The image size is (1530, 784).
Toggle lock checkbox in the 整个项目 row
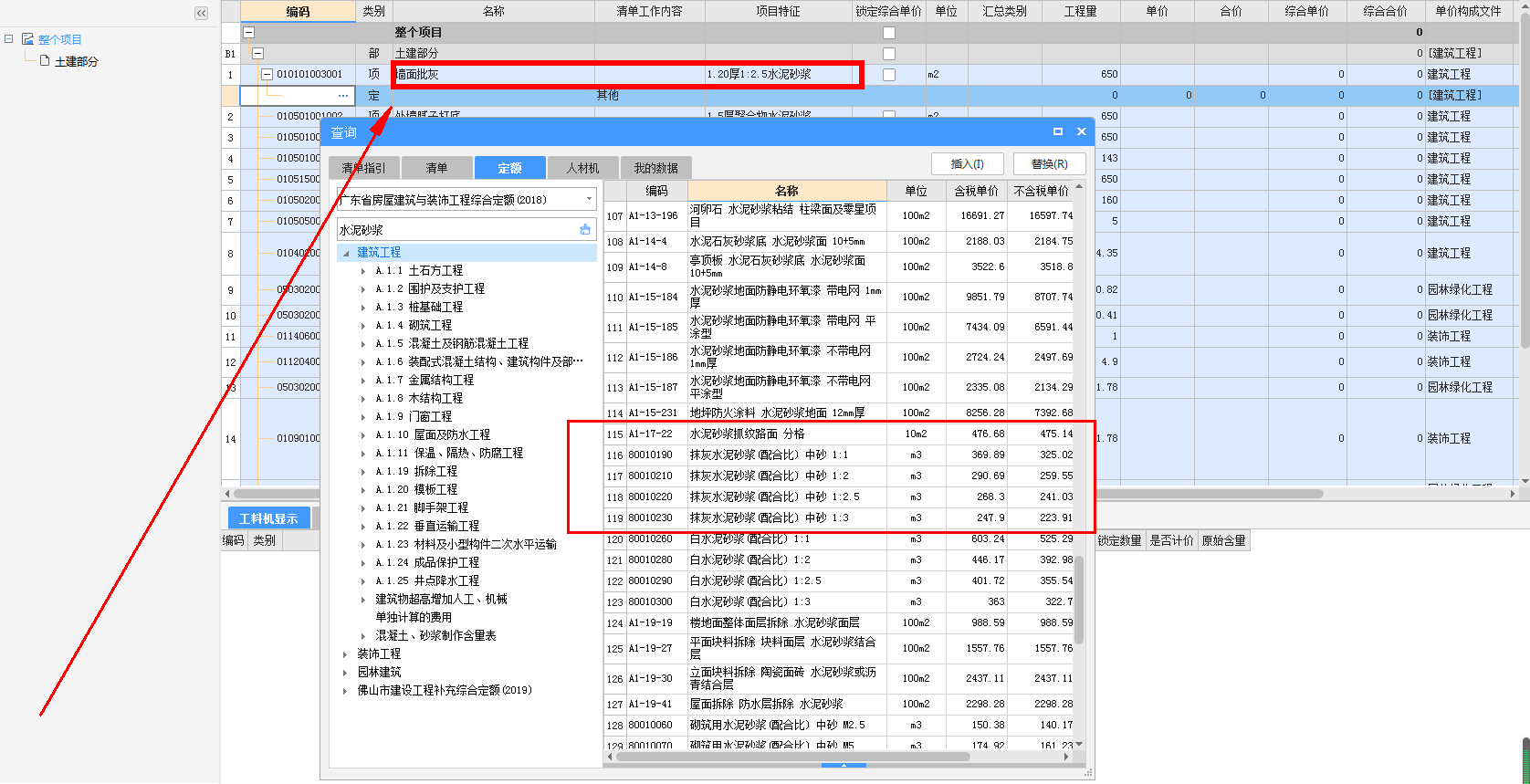click(x=889, y=33)
